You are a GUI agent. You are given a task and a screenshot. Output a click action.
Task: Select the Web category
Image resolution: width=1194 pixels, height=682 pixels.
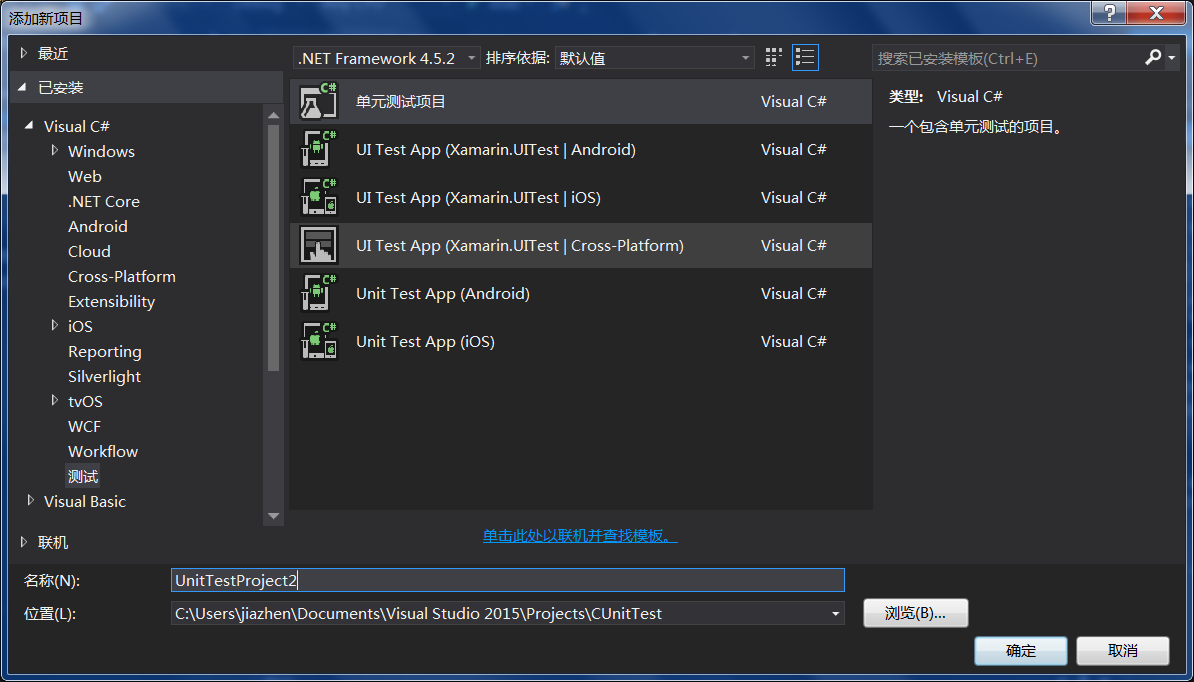pyautogui.click(x=85, y=177)
